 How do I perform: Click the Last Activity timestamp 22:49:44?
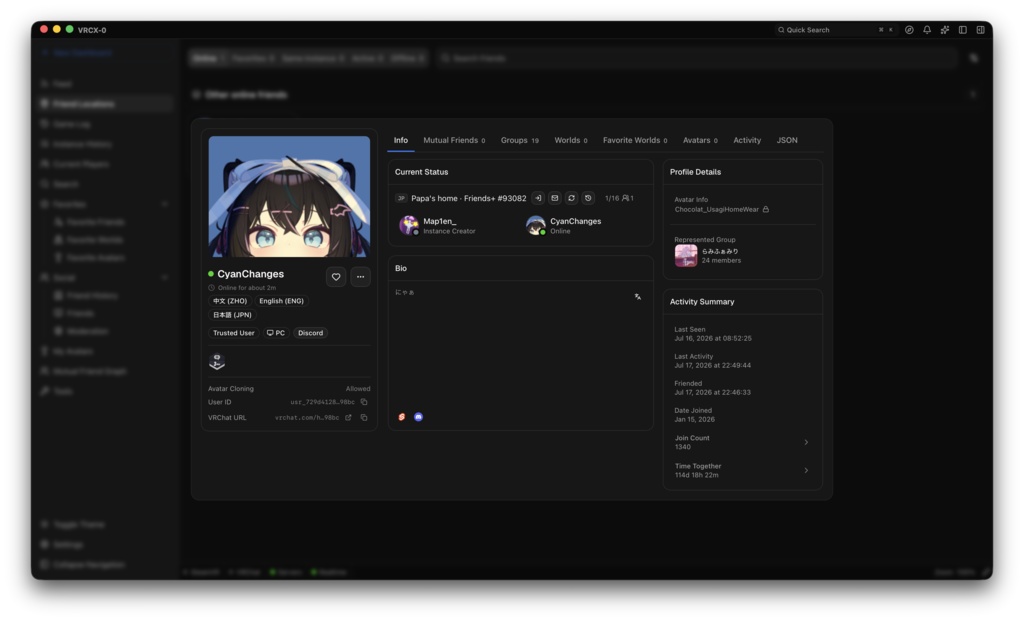tap(712, 366)
